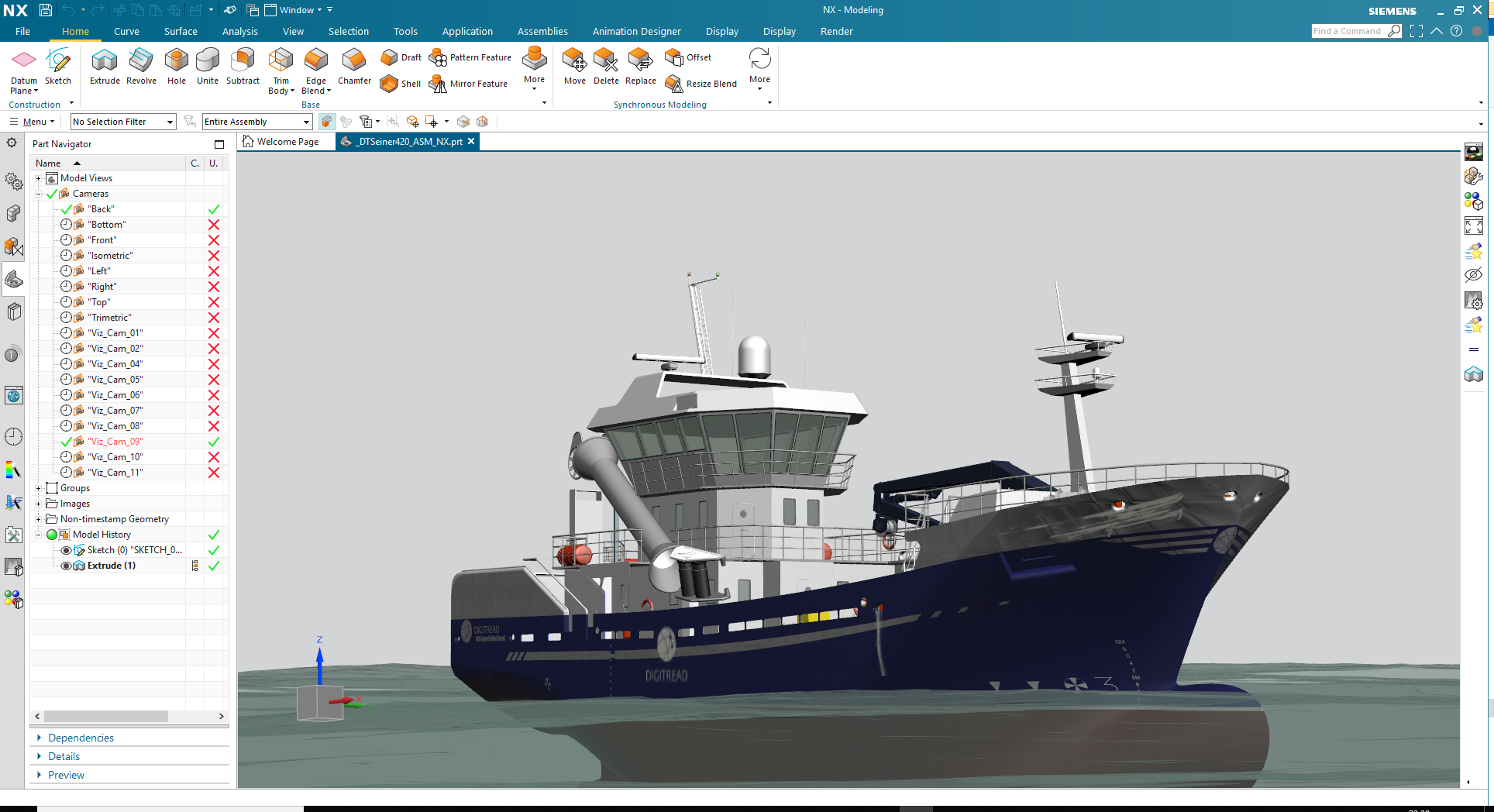Click the Revolve feature icon
The image size is (1494, 812).
click(141, 62)
